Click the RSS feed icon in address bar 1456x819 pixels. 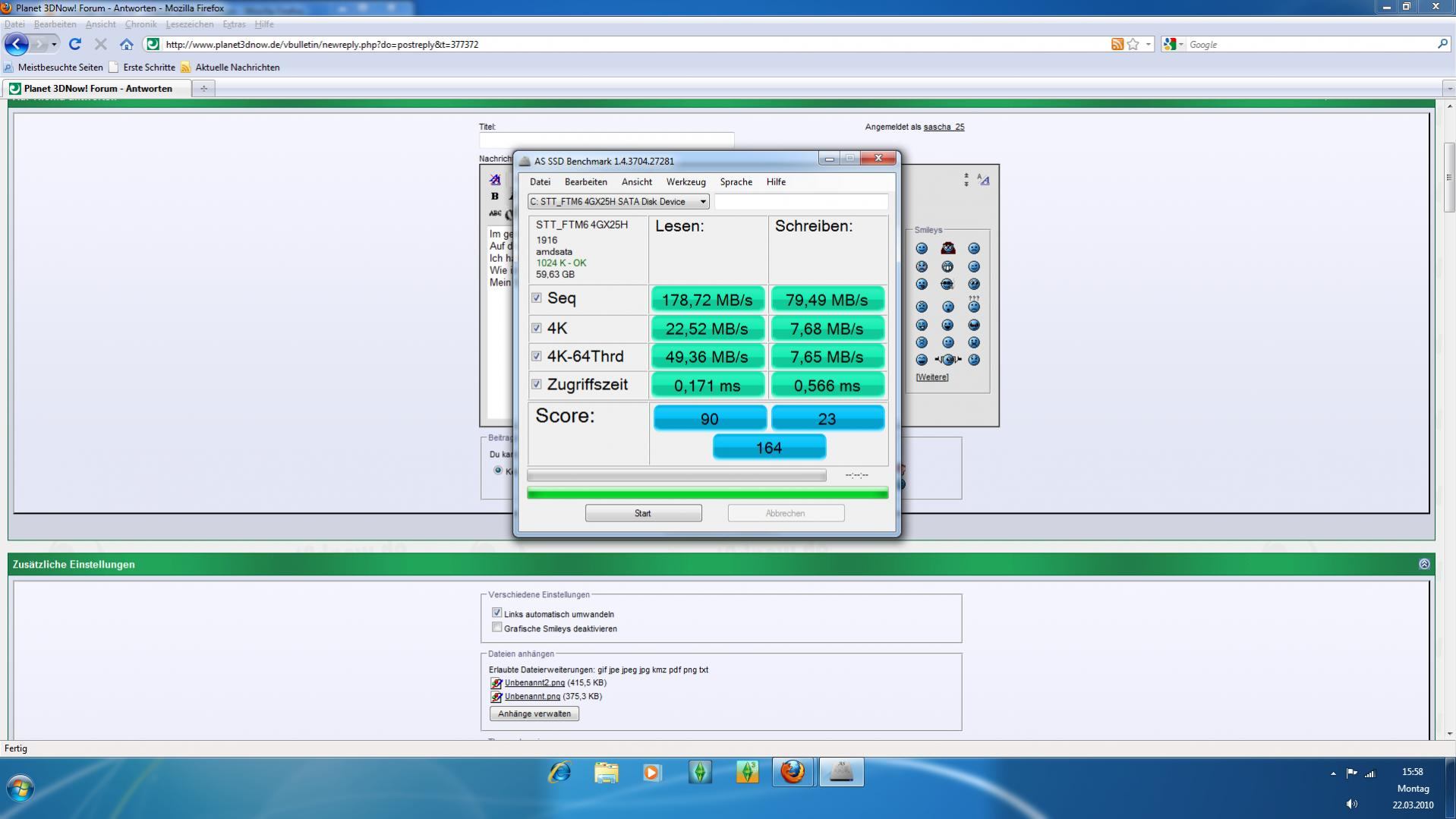tap(1117, 44)
